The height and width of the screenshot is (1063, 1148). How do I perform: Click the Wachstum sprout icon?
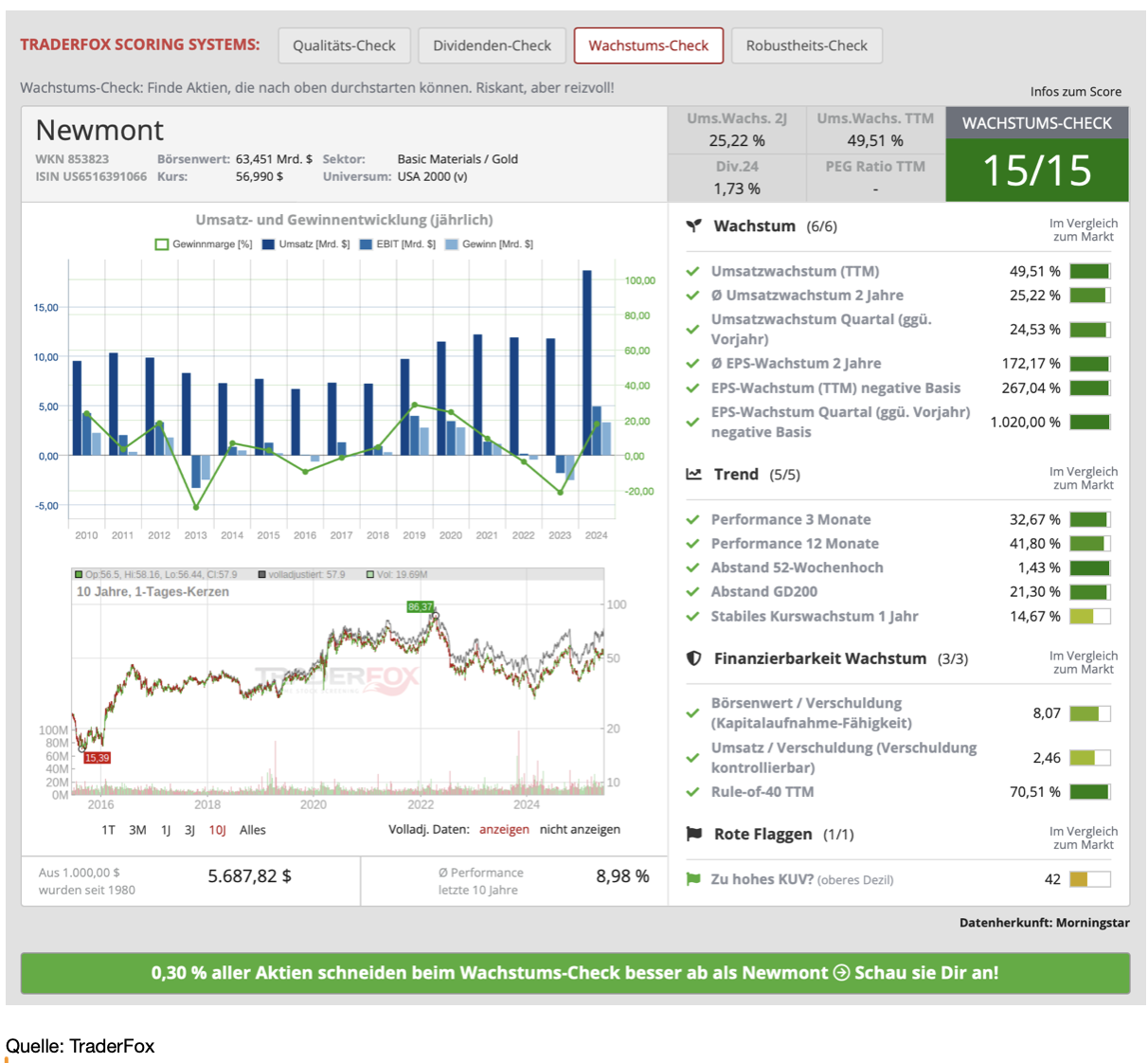694,225
